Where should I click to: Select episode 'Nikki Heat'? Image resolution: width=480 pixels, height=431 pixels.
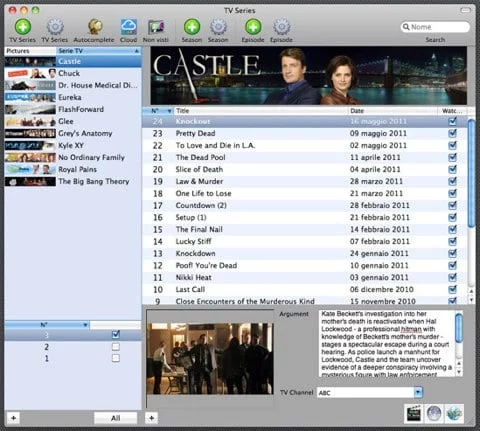(305, 277)
